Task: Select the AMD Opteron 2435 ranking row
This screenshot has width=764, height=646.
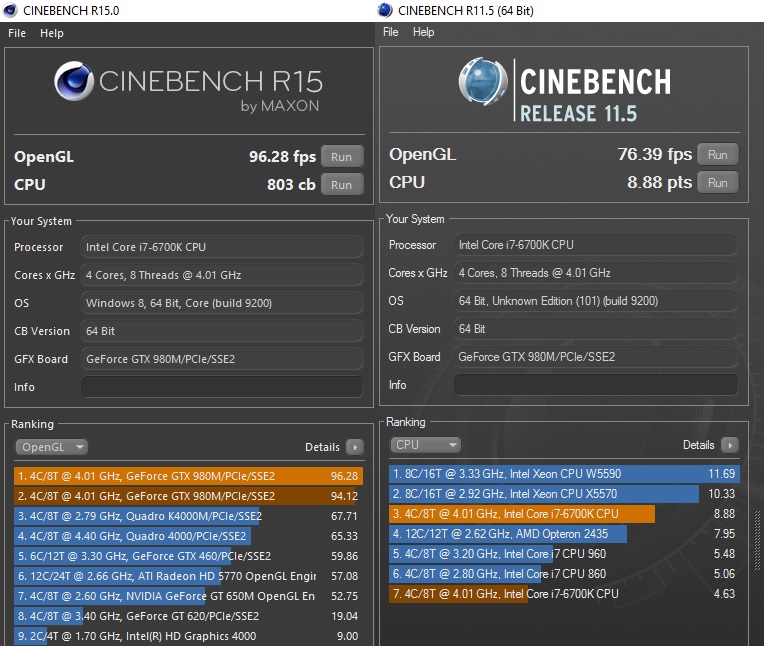Action: 564,533
